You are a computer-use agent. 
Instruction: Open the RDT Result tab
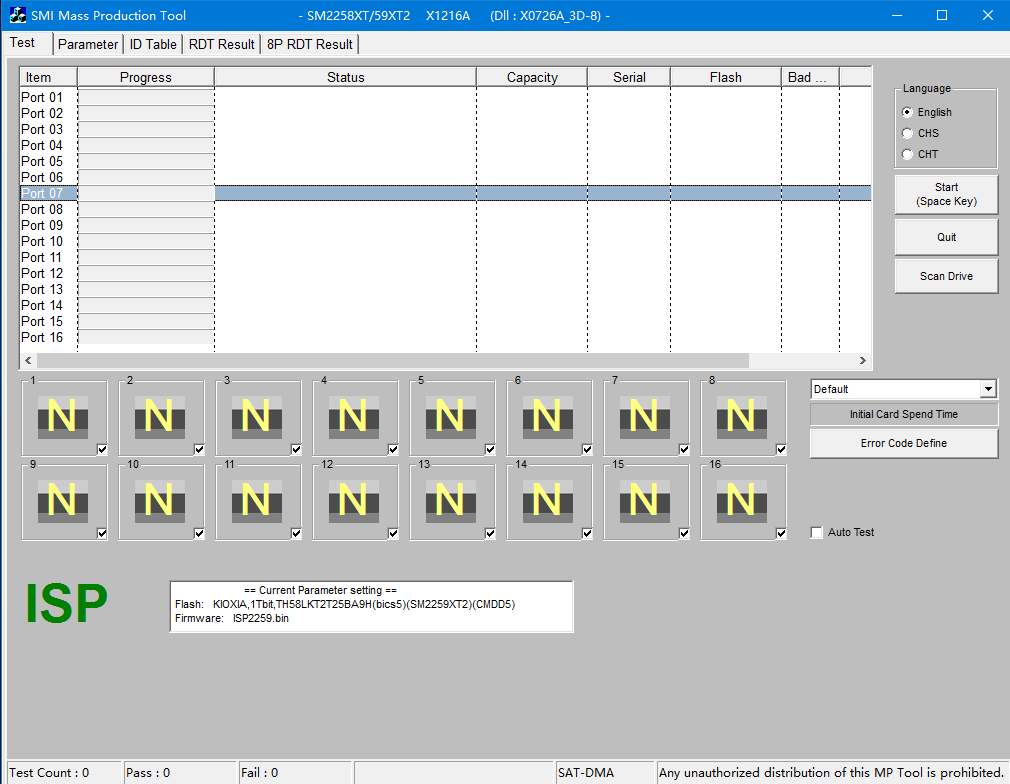click(x=222, y=44)
